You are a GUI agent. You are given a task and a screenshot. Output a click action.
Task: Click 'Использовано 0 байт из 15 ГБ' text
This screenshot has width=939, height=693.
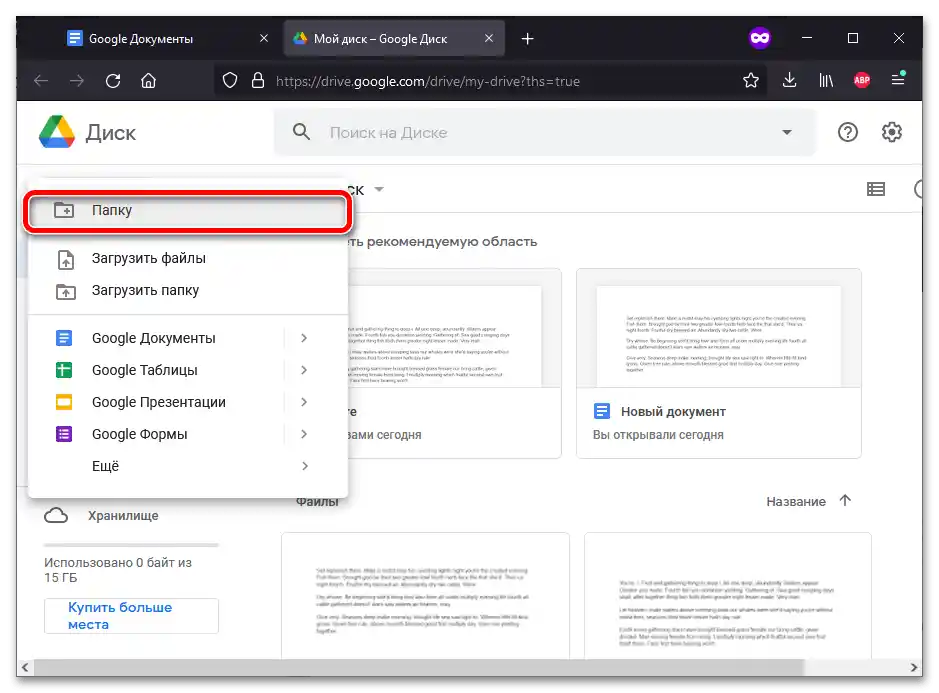coord(118,570)
